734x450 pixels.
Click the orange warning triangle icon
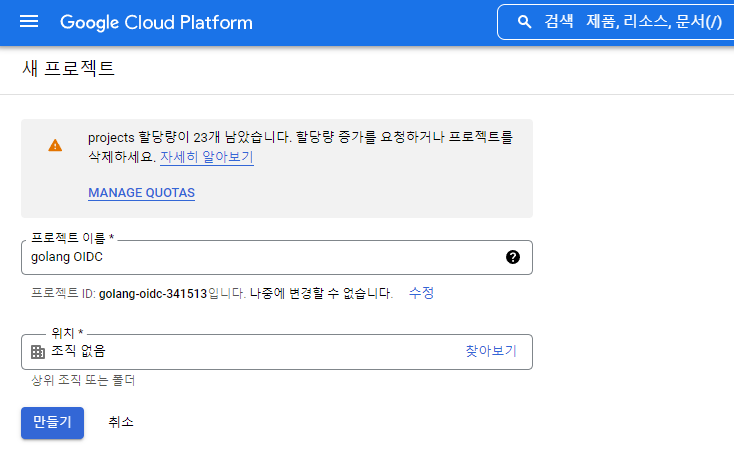[55, 146]
